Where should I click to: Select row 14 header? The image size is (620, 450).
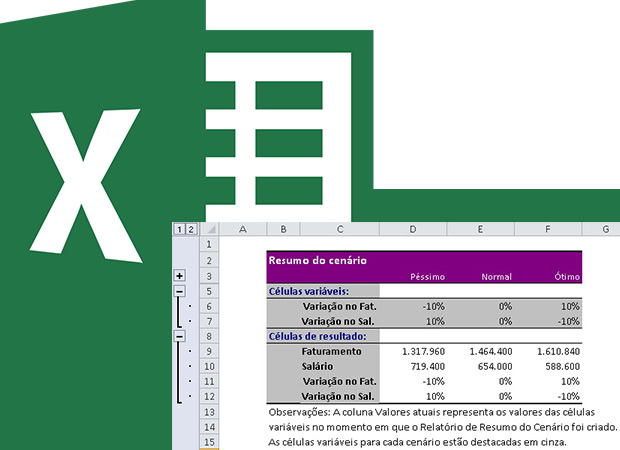point(209,427)
